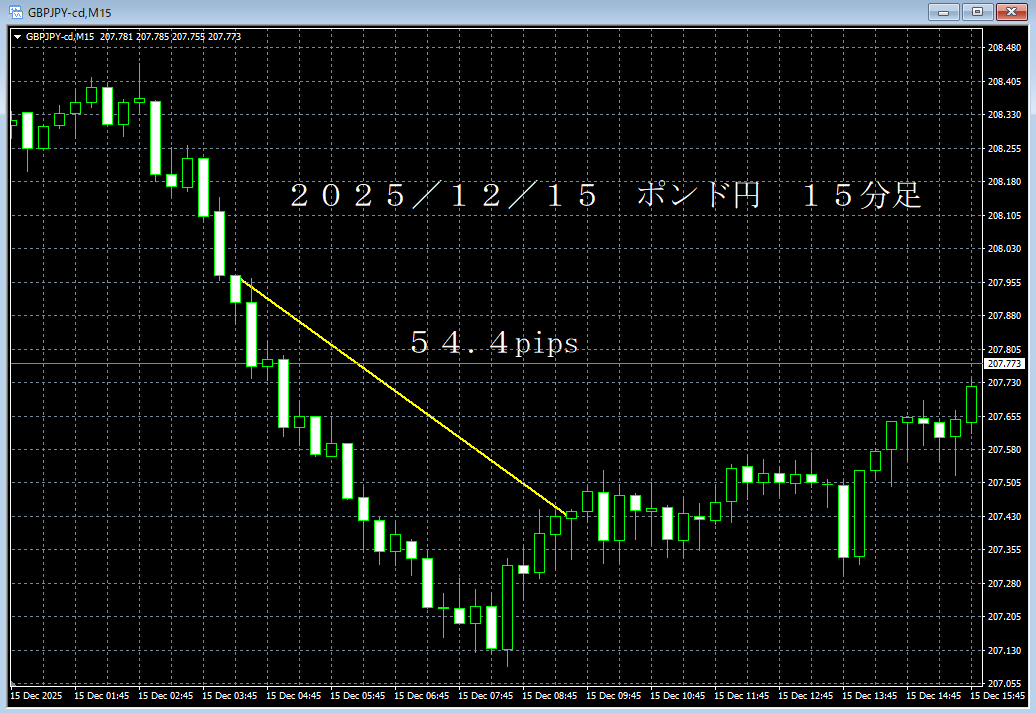Minimize the GBPJPY-cd chart window
Viewport: 1036px width, 713px height.
[945, 12]
